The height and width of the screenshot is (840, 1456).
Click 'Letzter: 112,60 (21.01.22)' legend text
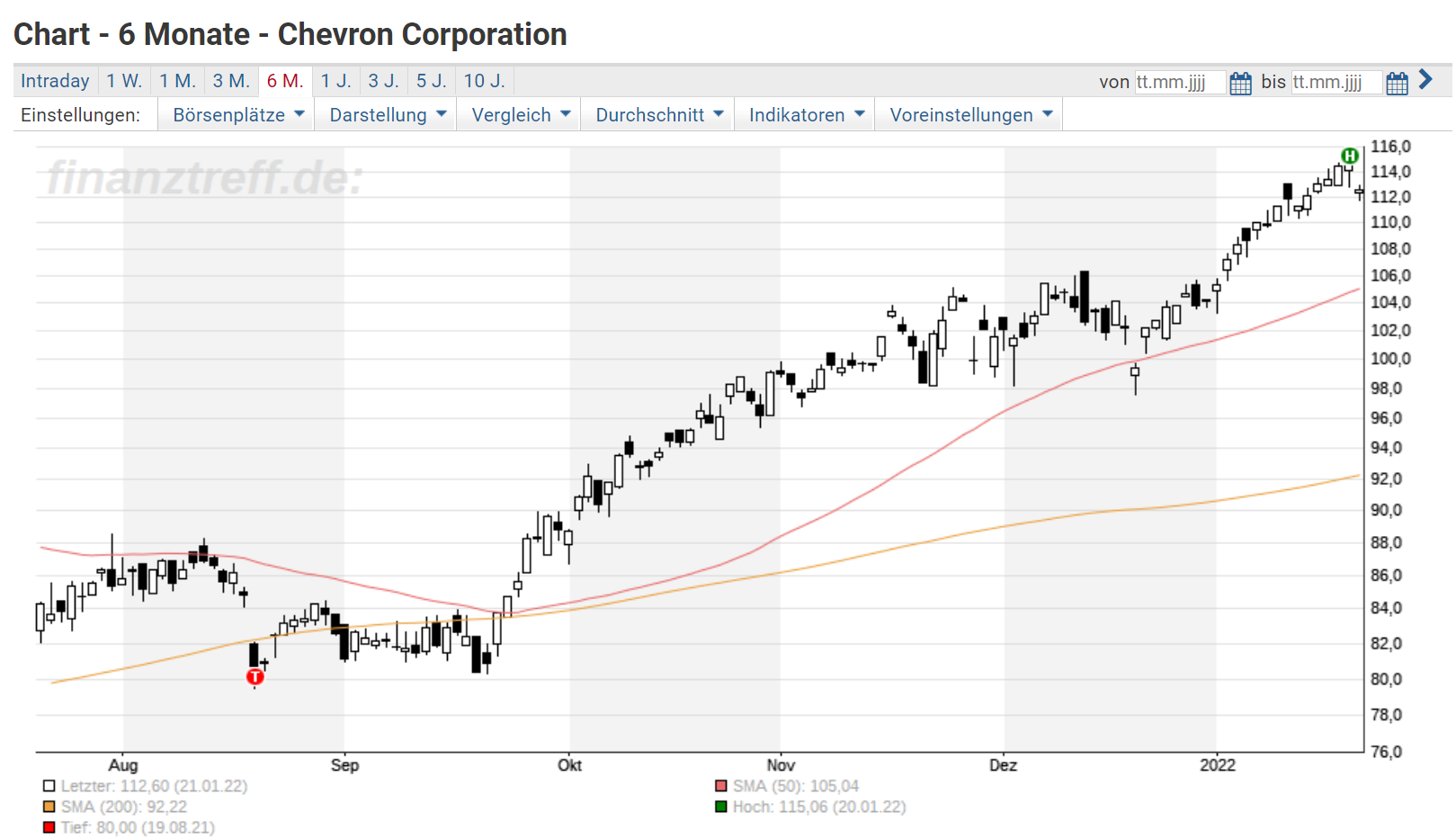pyautogui.click(x=154, y=786)
